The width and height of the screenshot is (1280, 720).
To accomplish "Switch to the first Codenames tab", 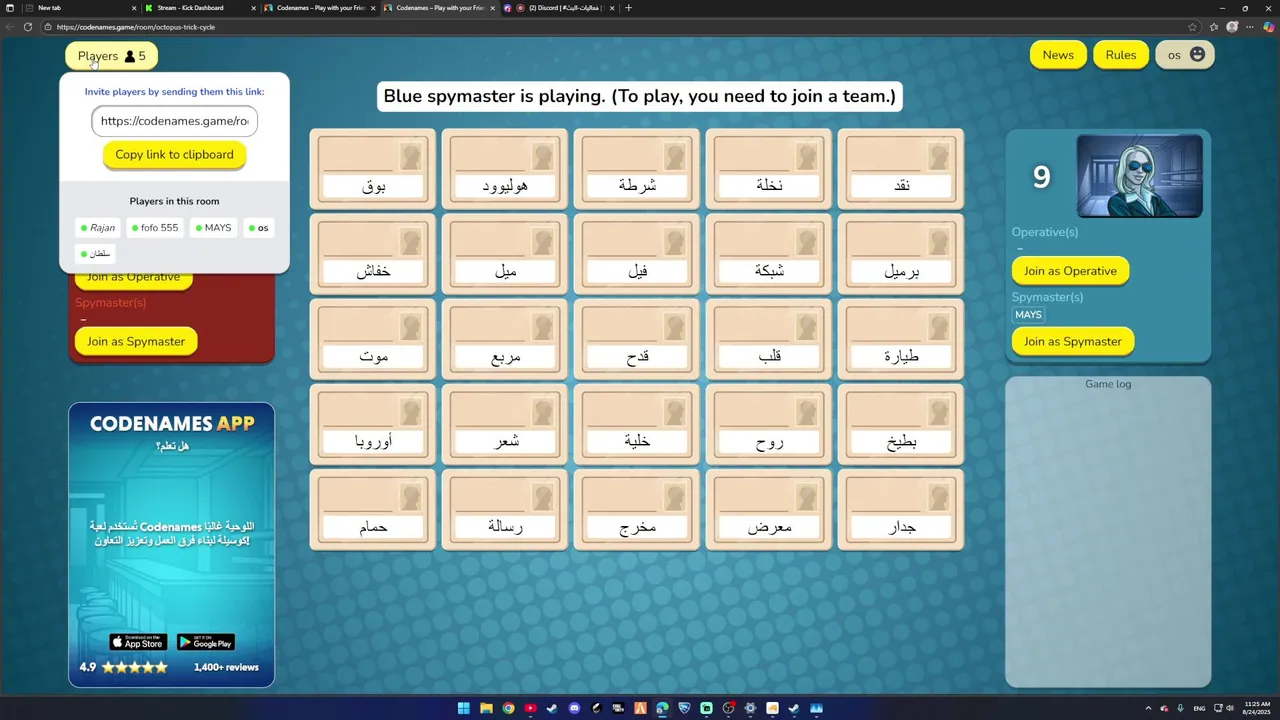I will 318,8.
